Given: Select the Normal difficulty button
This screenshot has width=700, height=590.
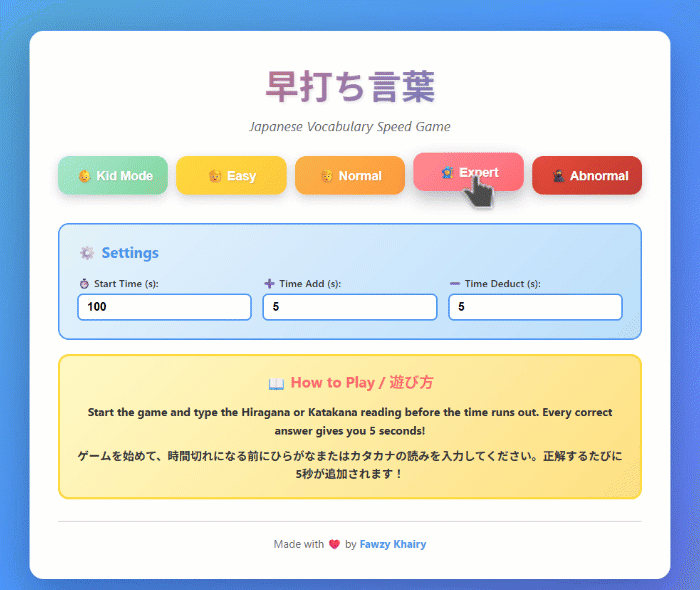Looking at the screenshot, I should click(x=350, y=175).
